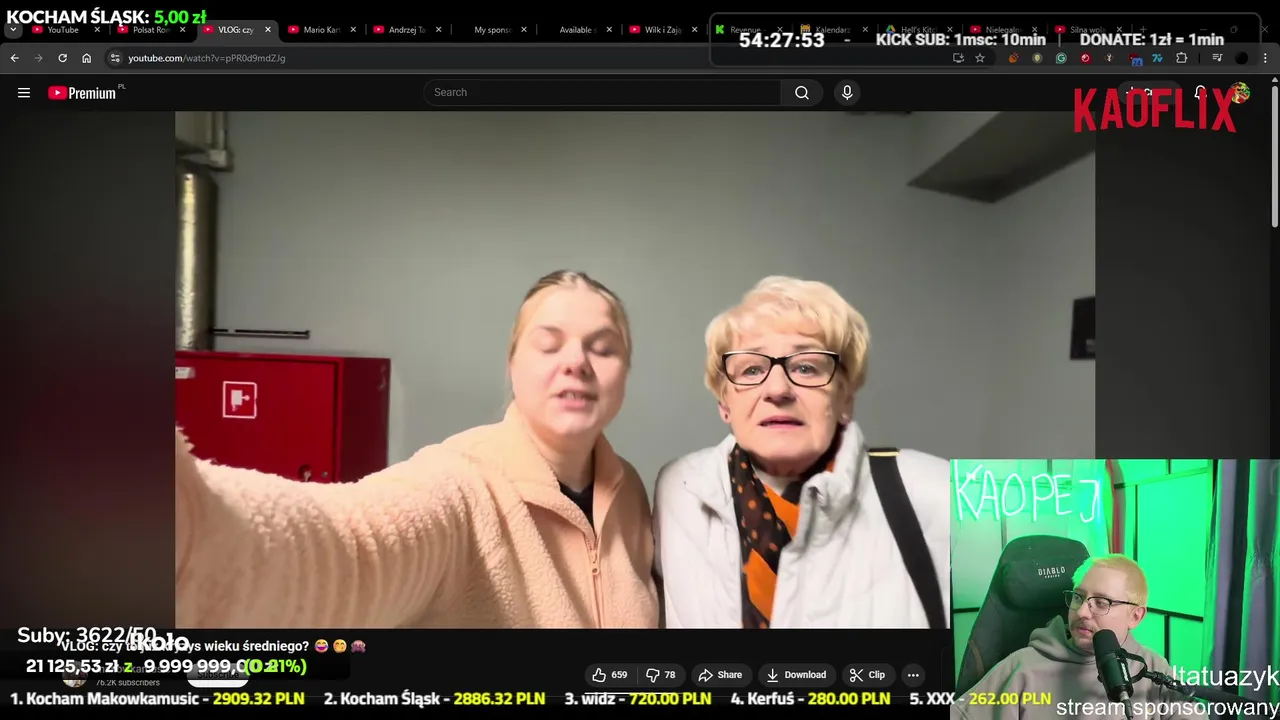Open the tab search dropdown arrow
Image resolution: width=1280 pixels, height=720 pixels.
[x=13, y=30]
